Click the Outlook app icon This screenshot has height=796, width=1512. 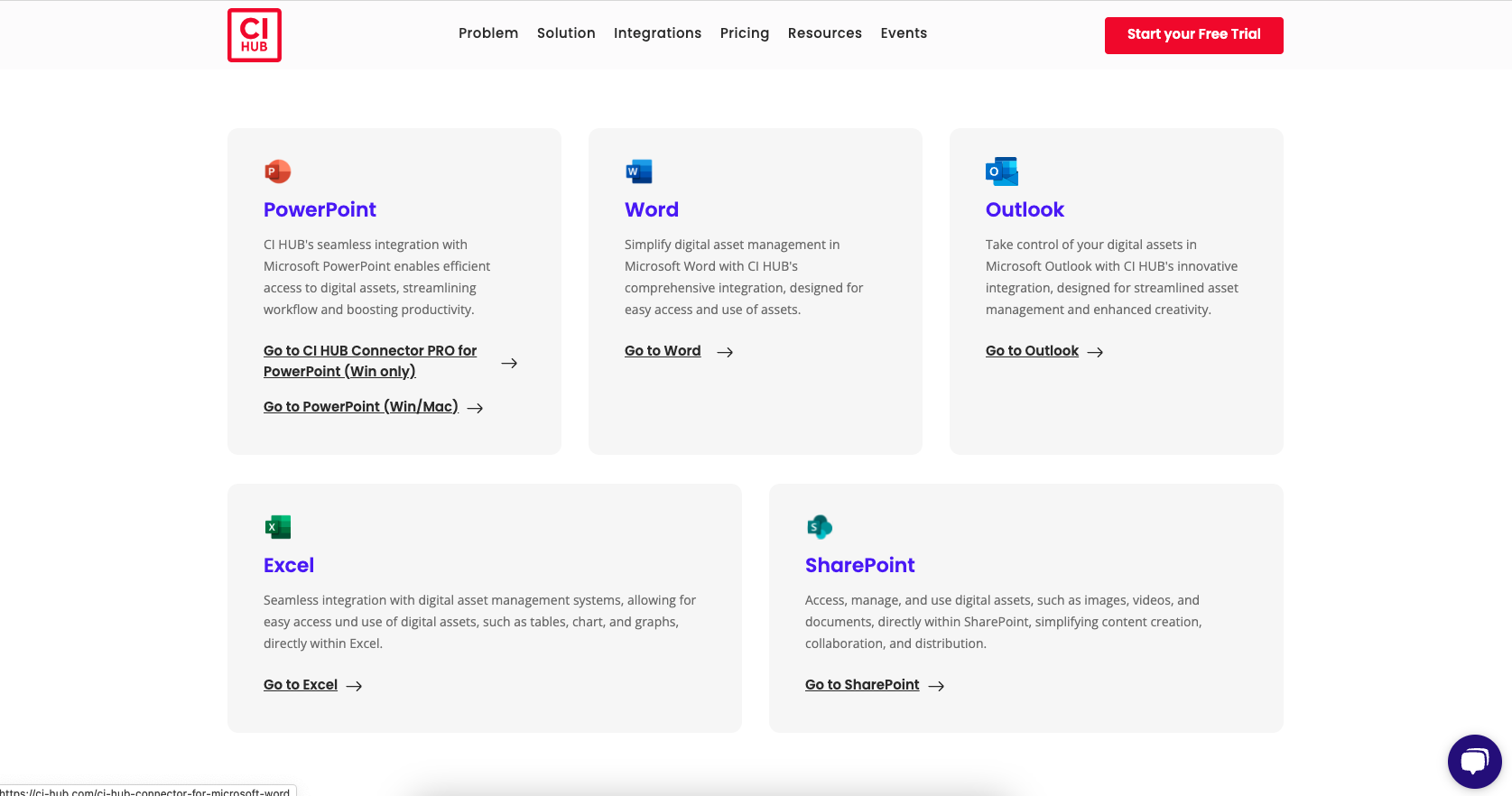tap(1001, 171)
